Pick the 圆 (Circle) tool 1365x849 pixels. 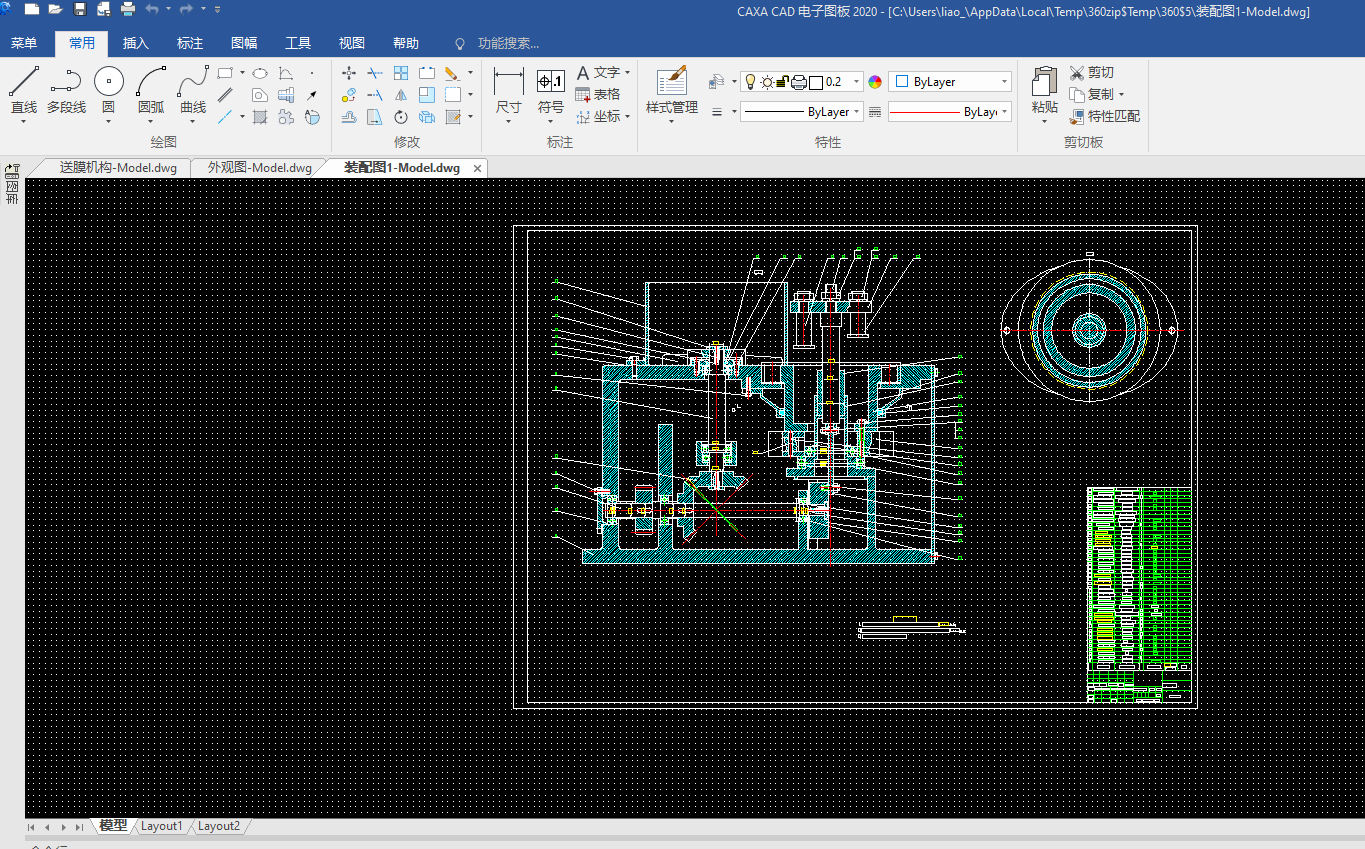click(x=109, y=82)
